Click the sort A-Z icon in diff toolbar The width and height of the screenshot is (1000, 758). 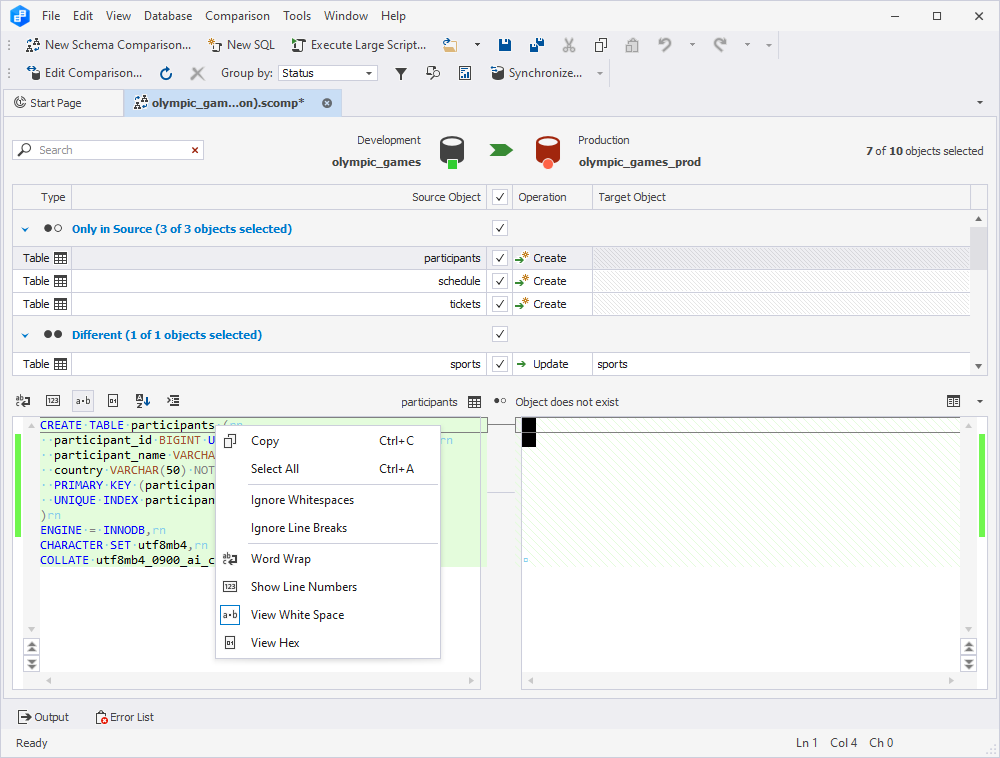143,400
